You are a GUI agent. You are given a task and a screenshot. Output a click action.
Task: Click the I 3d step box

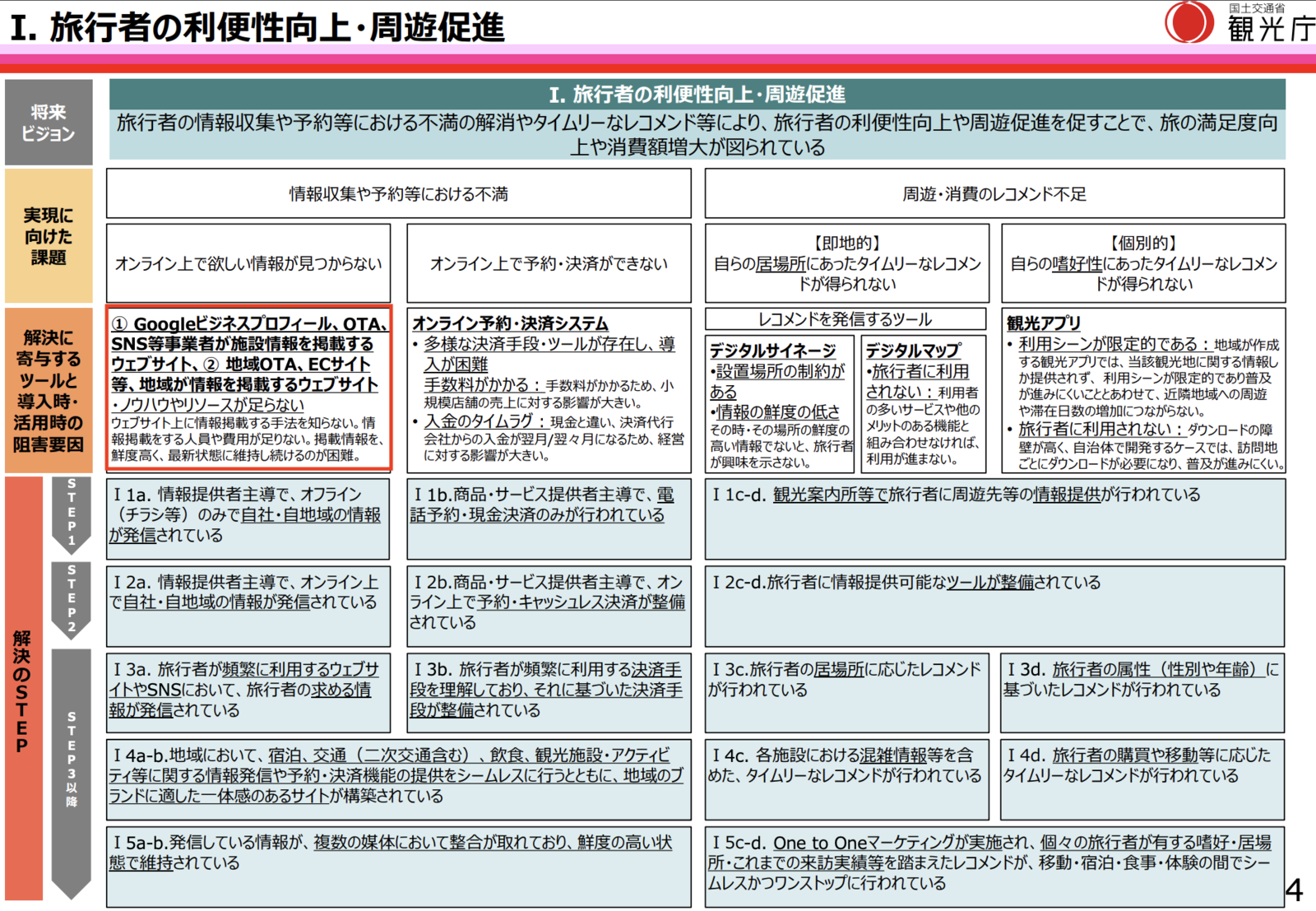1142,693
